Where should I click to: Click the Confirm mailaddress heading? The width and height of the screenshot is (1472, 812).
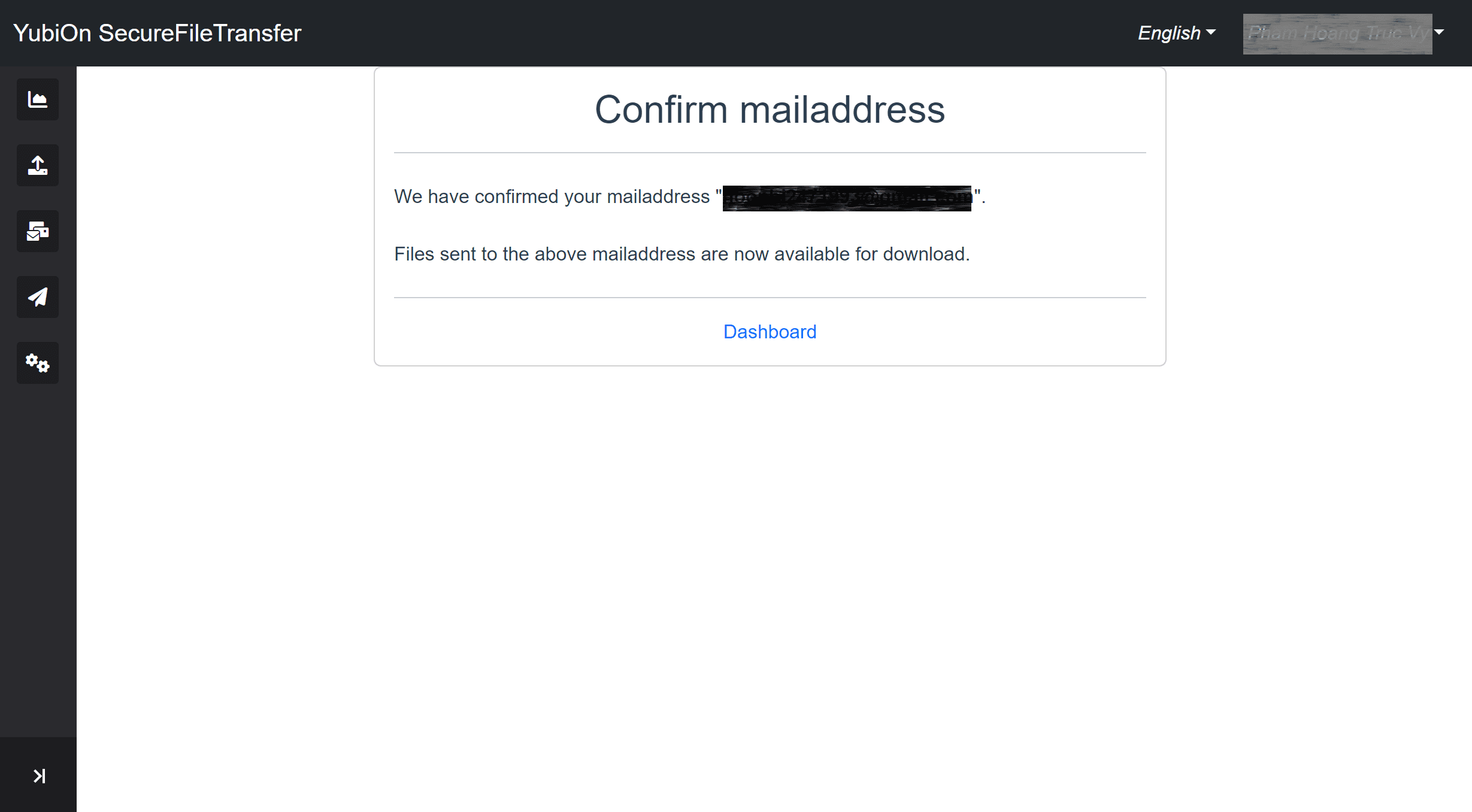pyautogui.click(x=770, y=110)
